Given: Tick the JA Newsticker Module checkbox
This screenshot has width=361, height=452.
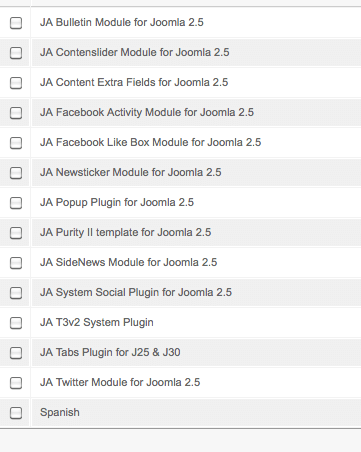Looking at the screenshot, I should (x=16, y=173).
